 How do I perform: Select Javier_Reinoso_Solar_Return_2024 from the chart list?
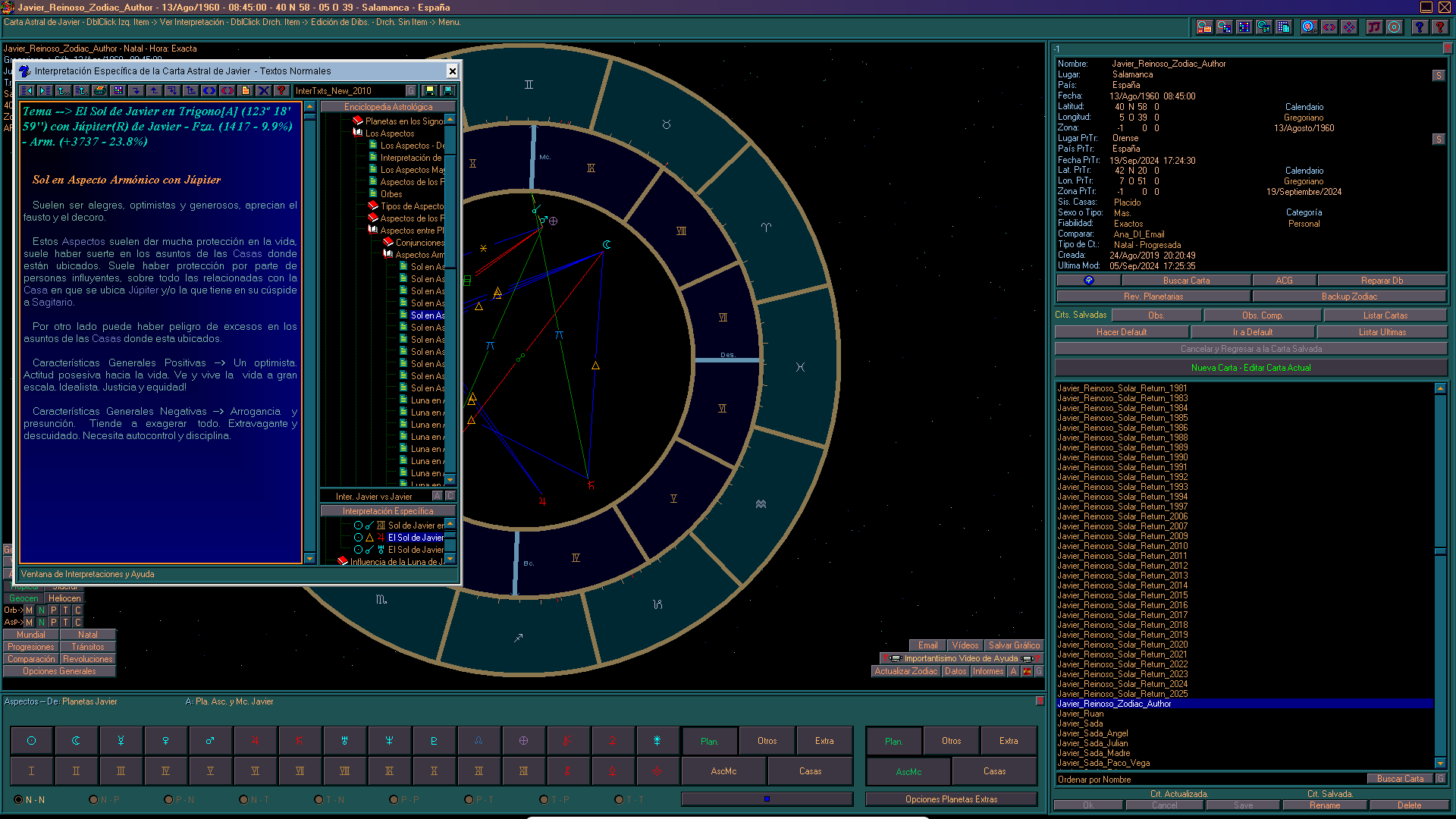(x=1123, y=683)
